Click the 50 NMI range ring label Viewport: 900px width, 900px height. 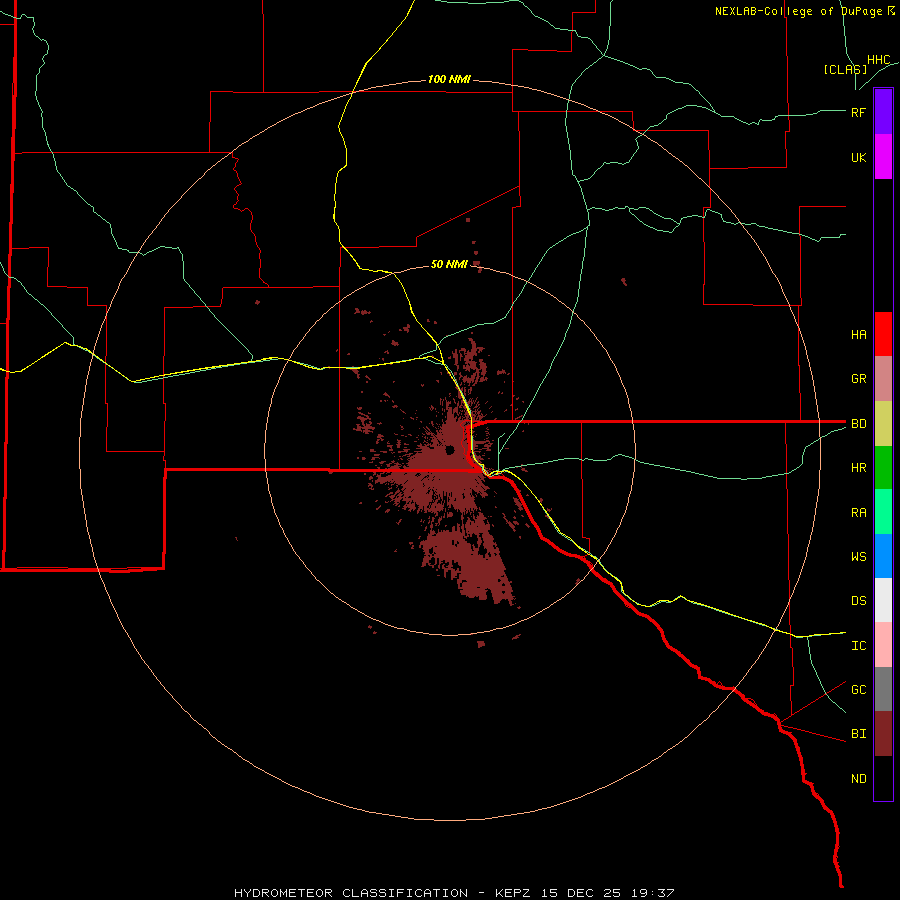point(449,264)
